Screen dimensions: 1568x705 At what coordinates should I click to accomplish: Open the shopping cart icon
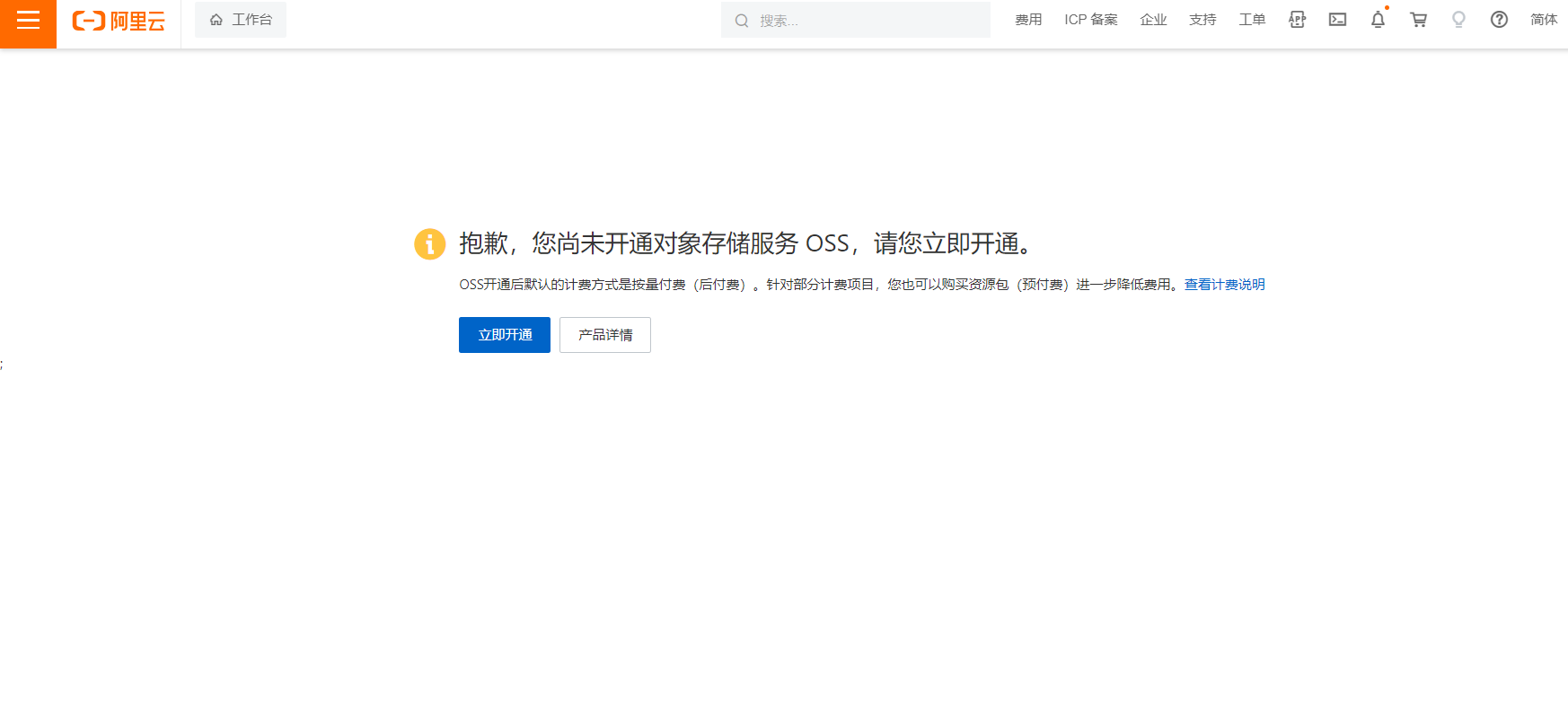1418,20
